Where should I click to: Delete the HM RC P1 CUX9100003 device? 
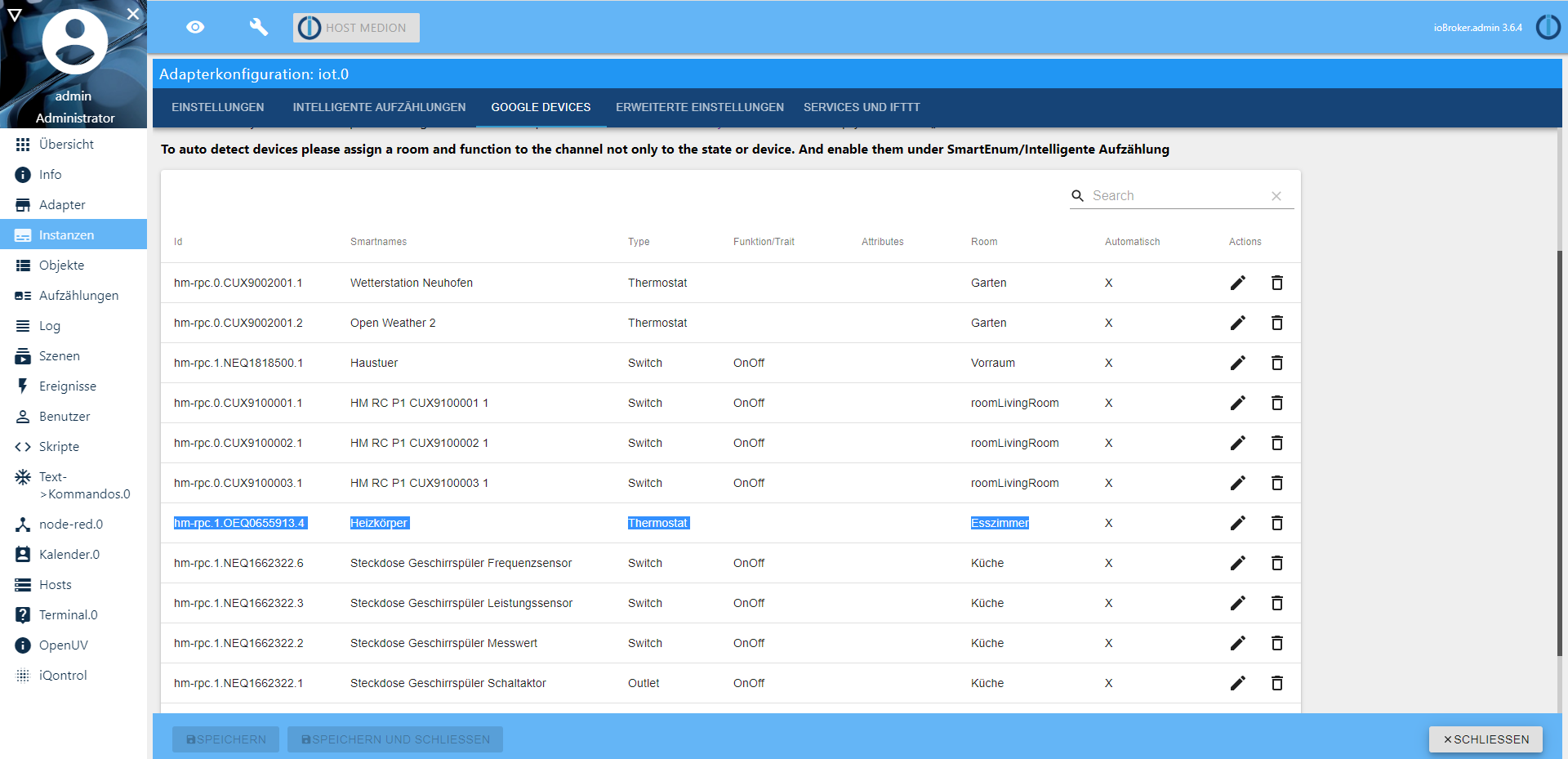pos(1277,483)
